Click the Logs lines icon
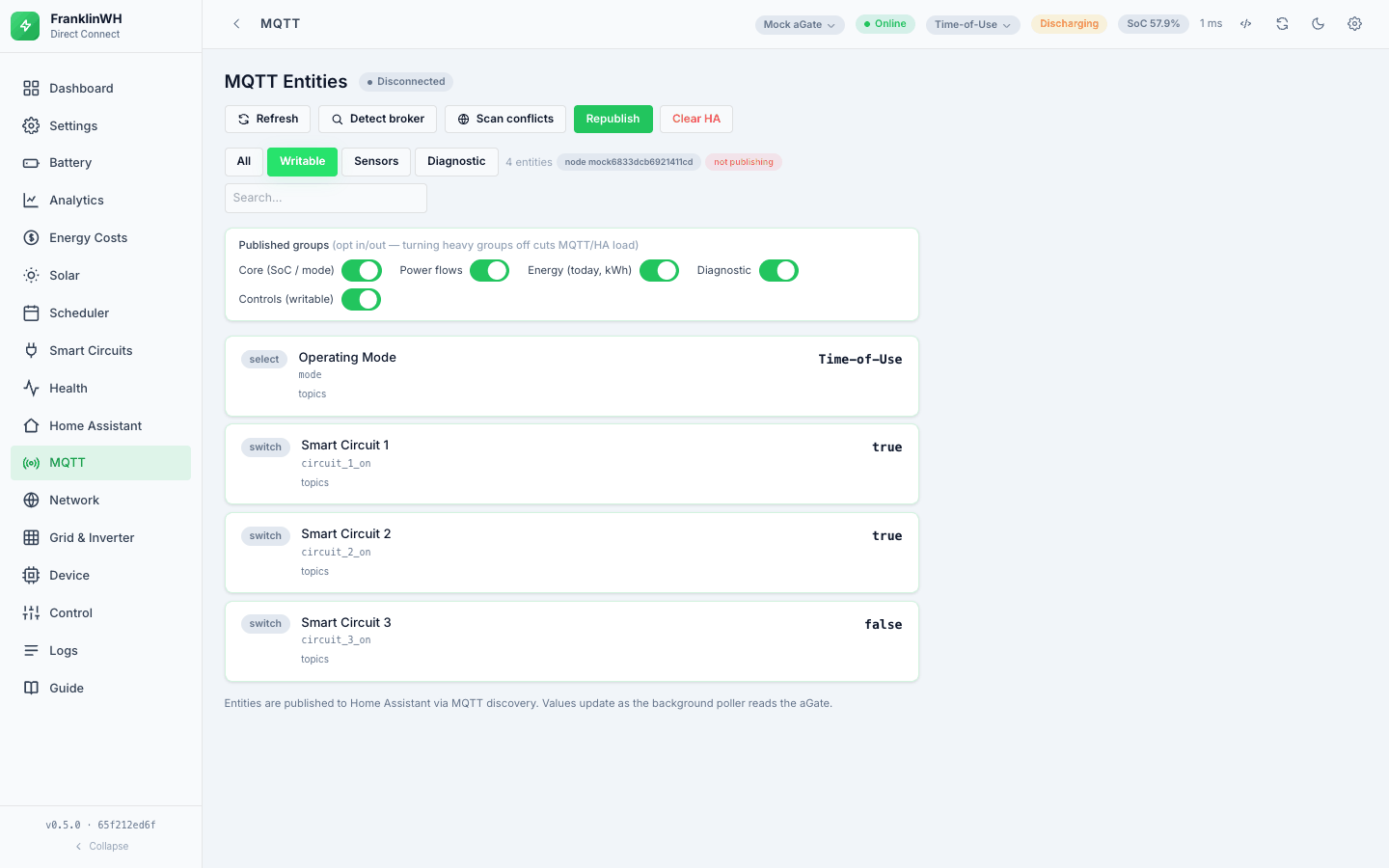The height and width of the screenshot is (868, 1389). click(31, 650)
